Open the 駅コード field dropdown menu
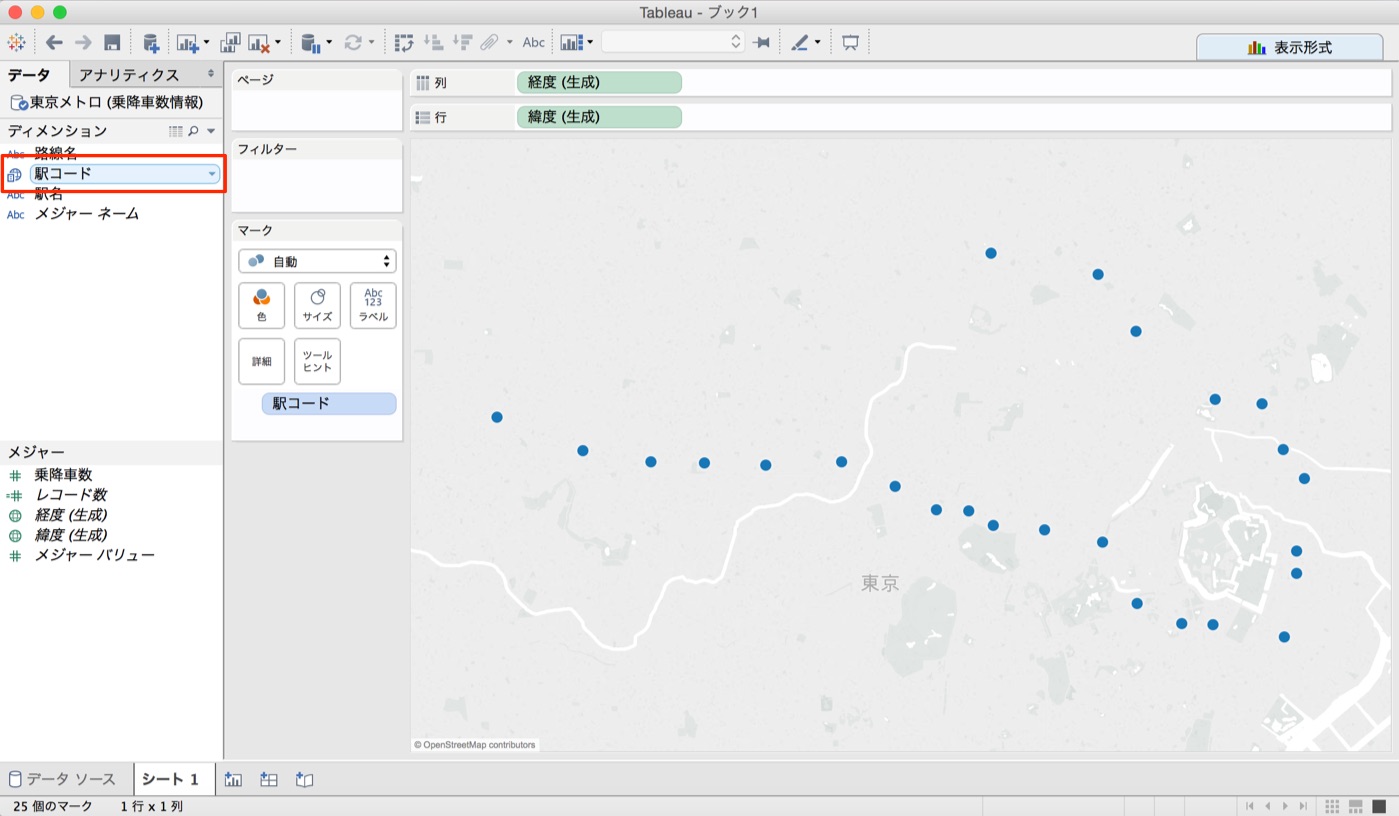Screen dimensions: 1399x816 [x=210, y=173]
